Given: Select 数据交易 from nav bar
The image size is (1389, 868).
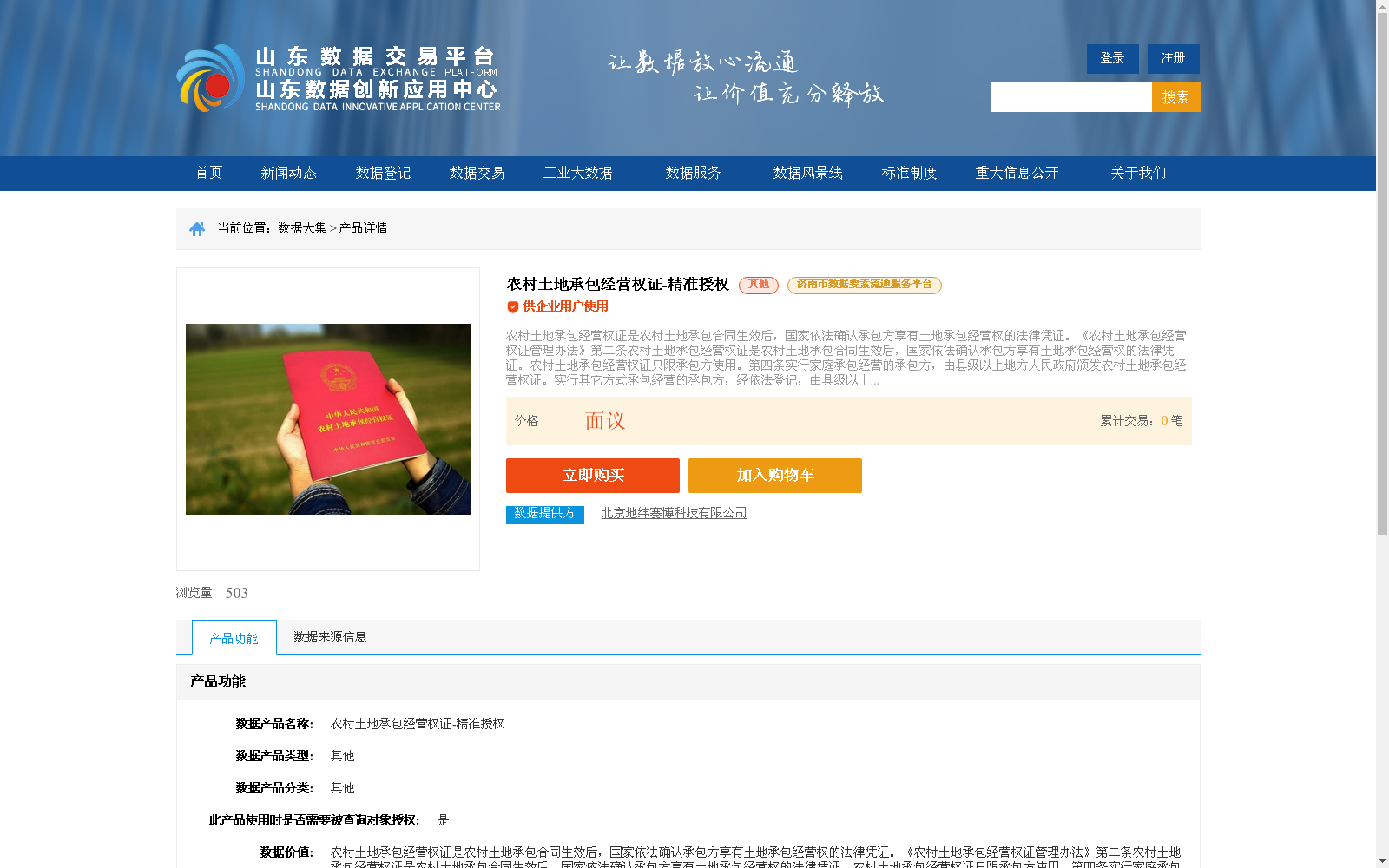Looking at the screenshot, I should 477,173.
